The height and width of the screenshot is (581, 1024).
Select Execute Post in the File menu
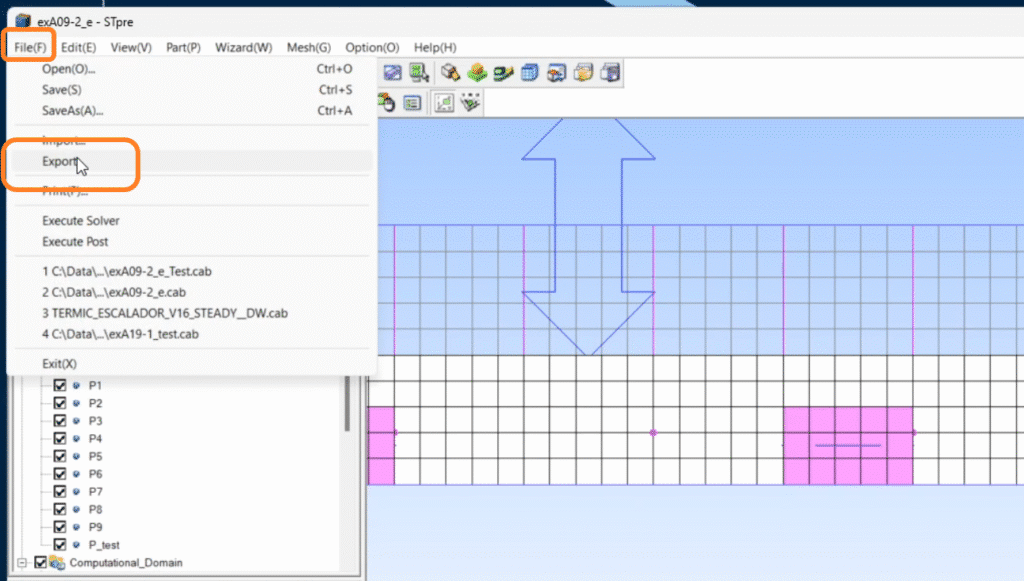[193, 242]
